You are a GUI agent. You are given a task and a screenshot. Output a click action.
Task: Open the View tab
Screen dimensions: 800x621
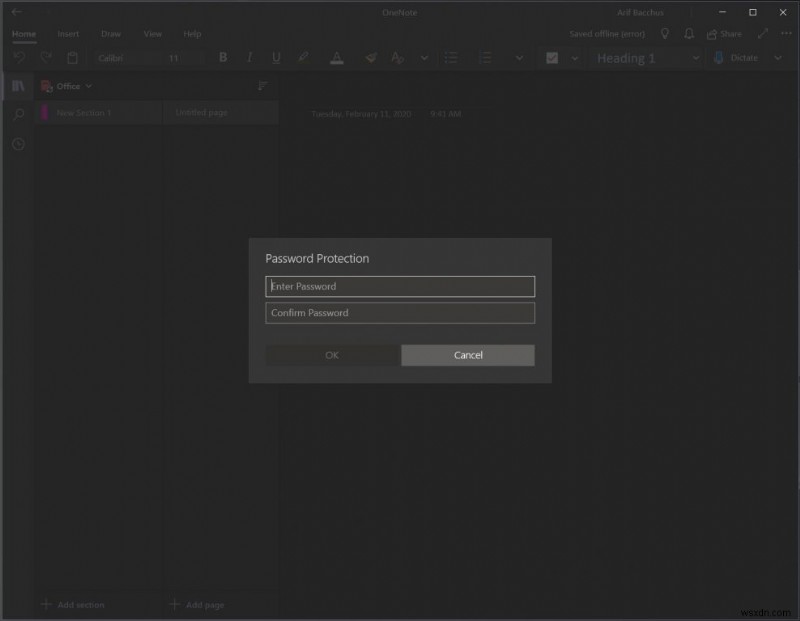click(153, 34)
